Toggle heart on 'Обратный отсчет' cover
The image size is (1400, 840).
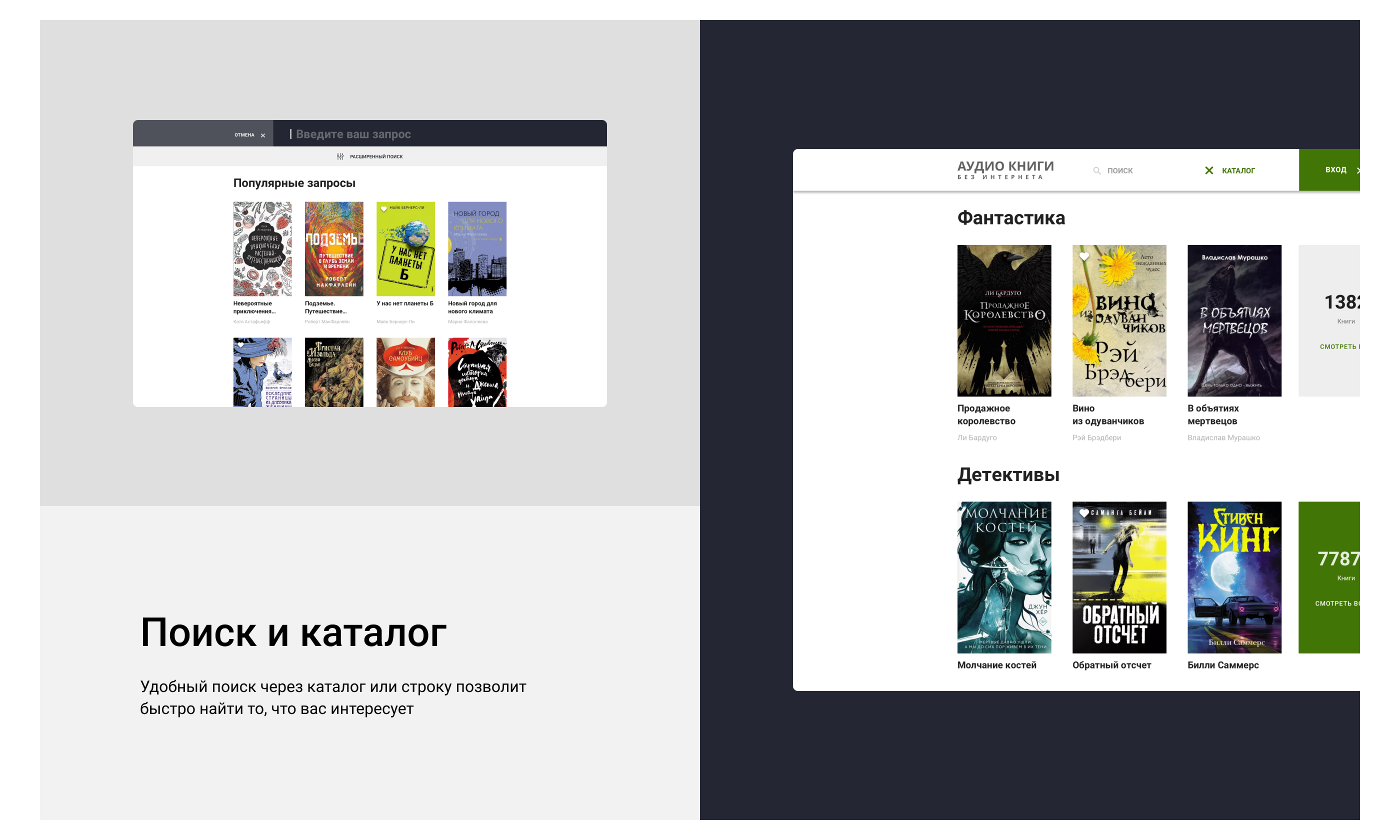pyautogui.click(x=1083, y=513)
